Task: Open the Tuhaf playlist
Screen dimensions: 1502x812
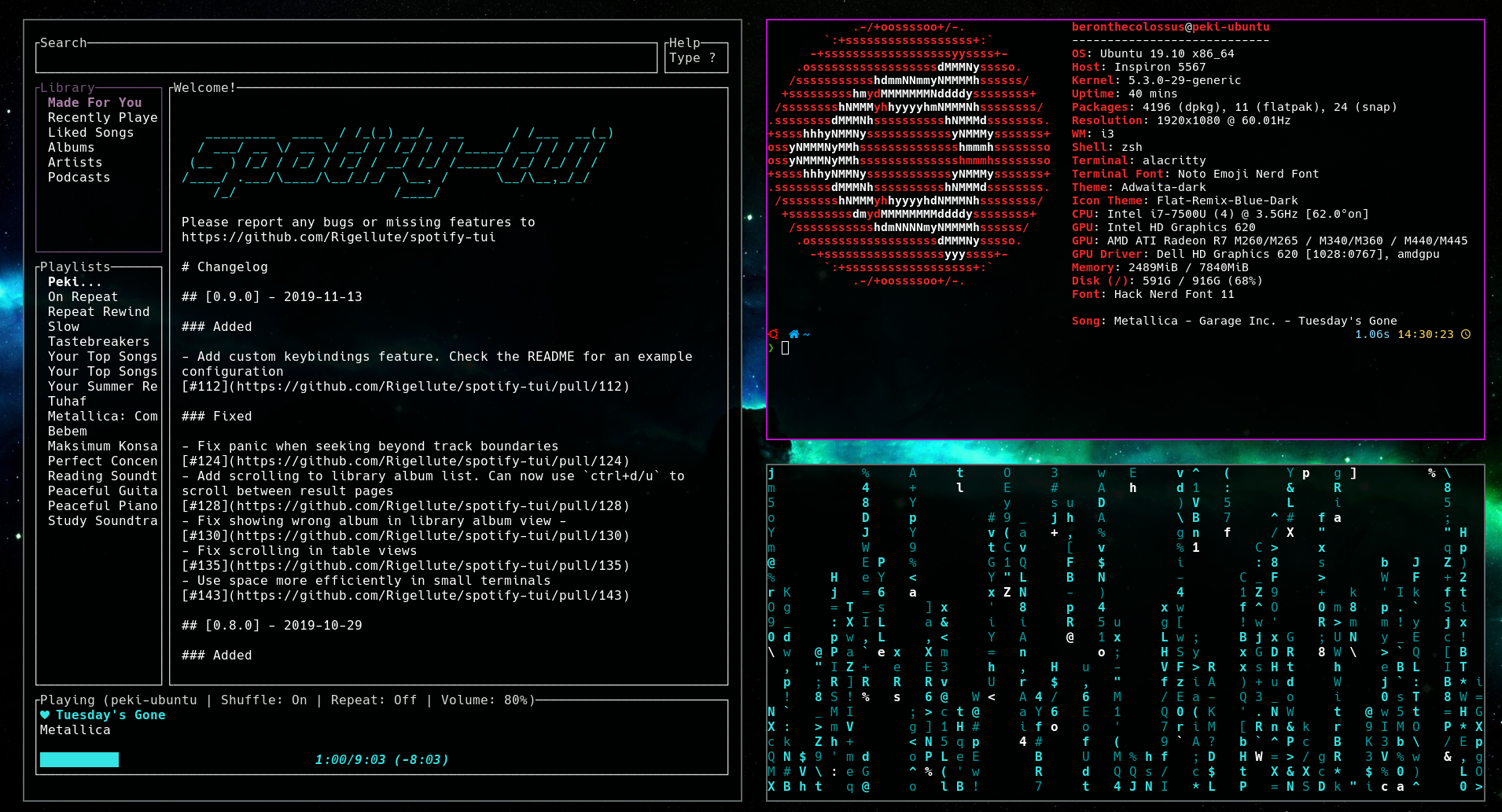Action: click(x=68, y=402)
